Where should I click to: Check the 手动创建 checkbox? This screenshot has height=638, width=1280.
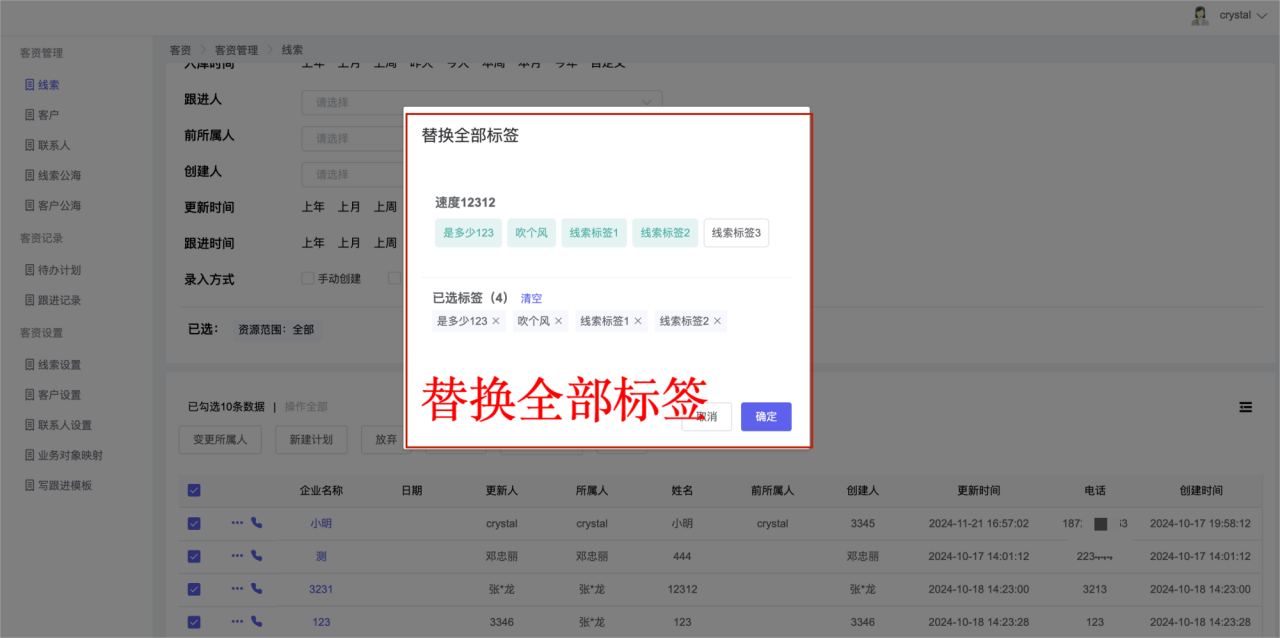(308, 279)
